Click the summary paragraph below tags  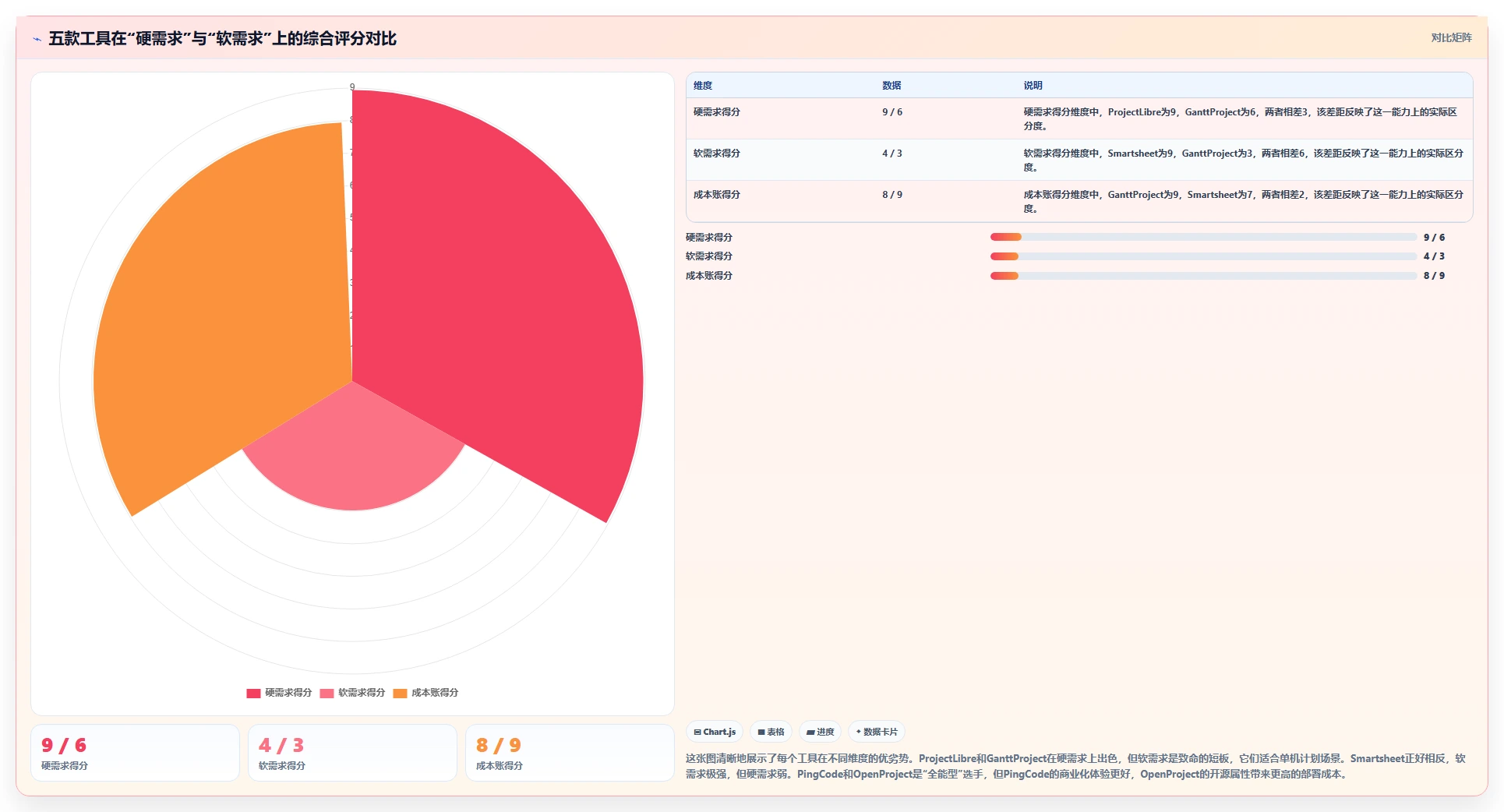(x=1075, y=766)
